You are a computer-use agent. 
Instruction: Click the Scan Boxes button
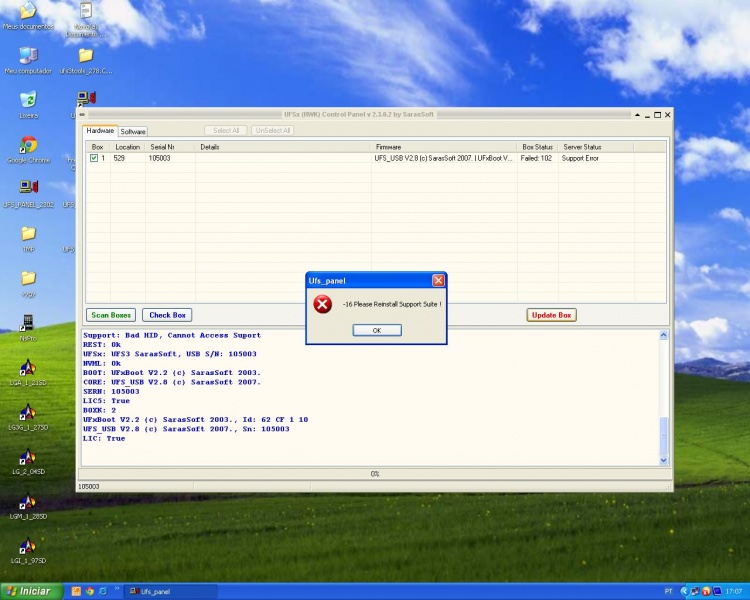[111, 315]
